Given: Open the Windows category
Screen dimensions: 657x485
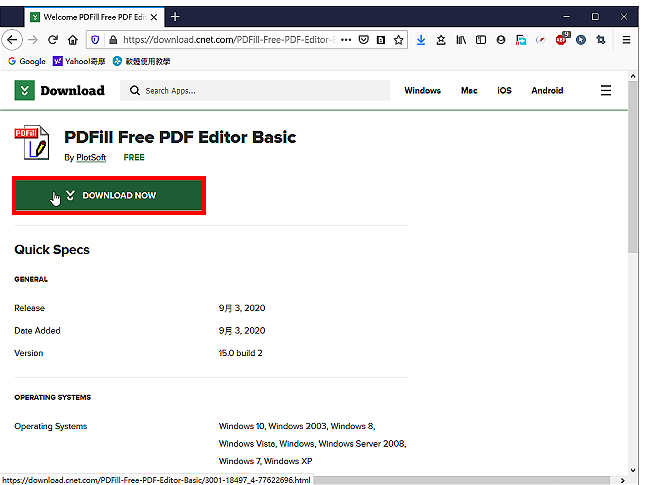Looking at the screenshot, I should pos(422,90).
